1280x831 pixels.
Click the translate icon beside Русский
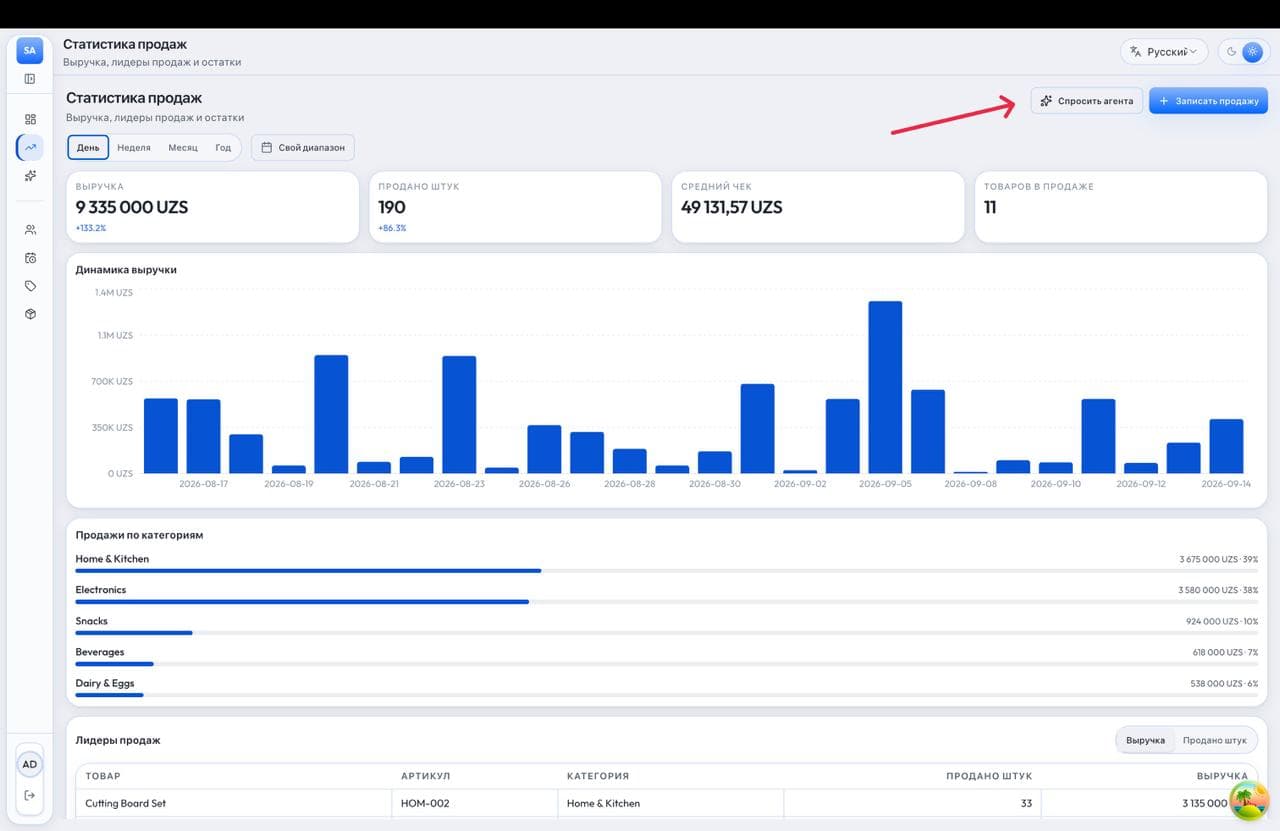click(x=1135, y=52)
